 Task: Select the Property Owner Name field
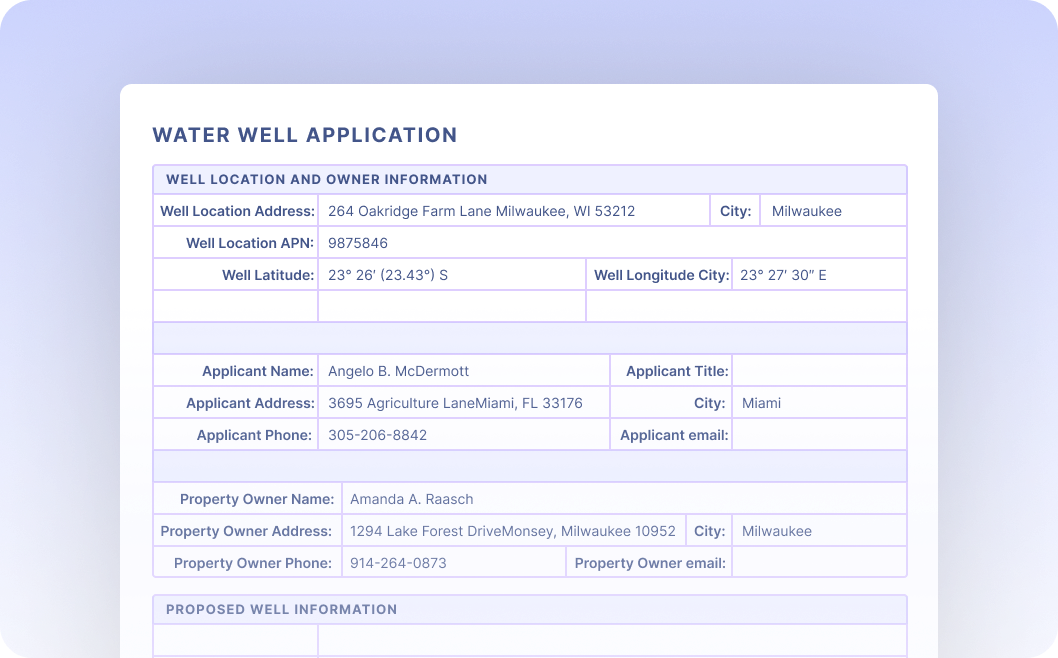623,499
